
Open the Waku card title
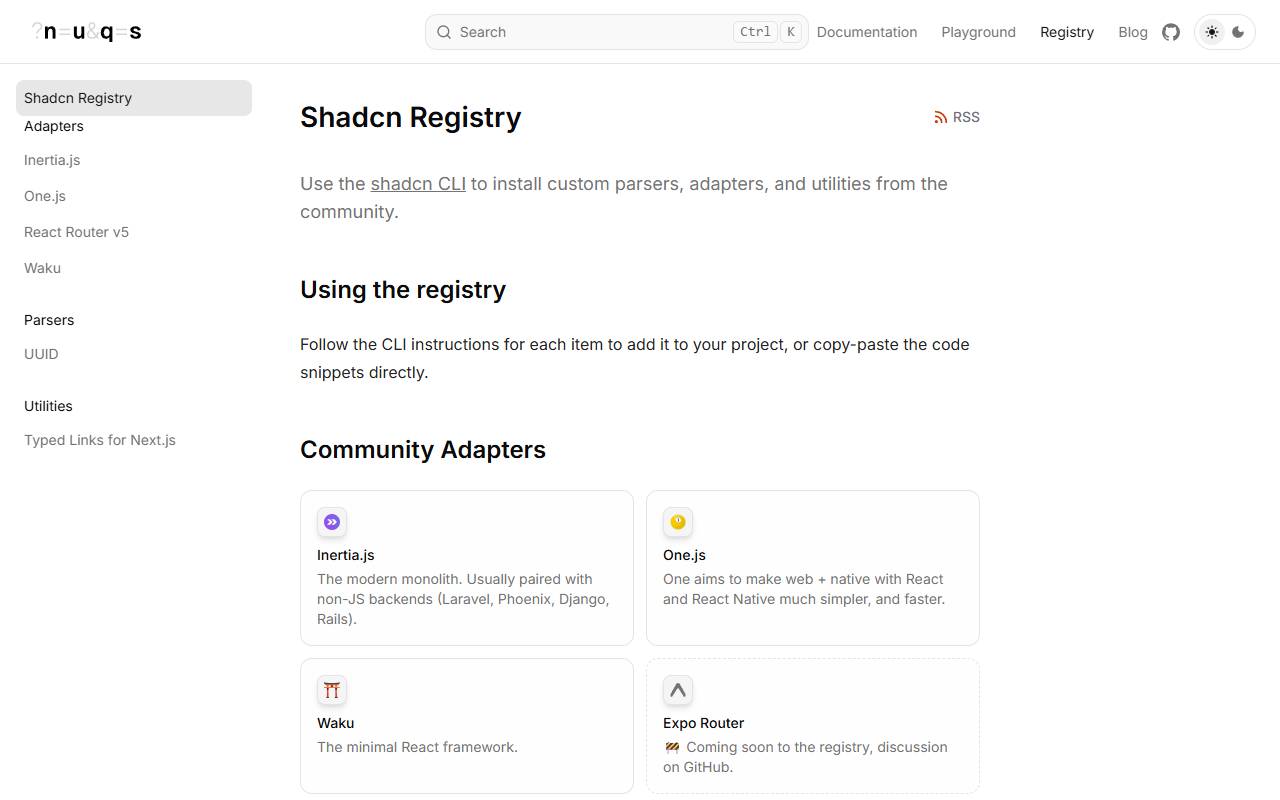point(336,723)
